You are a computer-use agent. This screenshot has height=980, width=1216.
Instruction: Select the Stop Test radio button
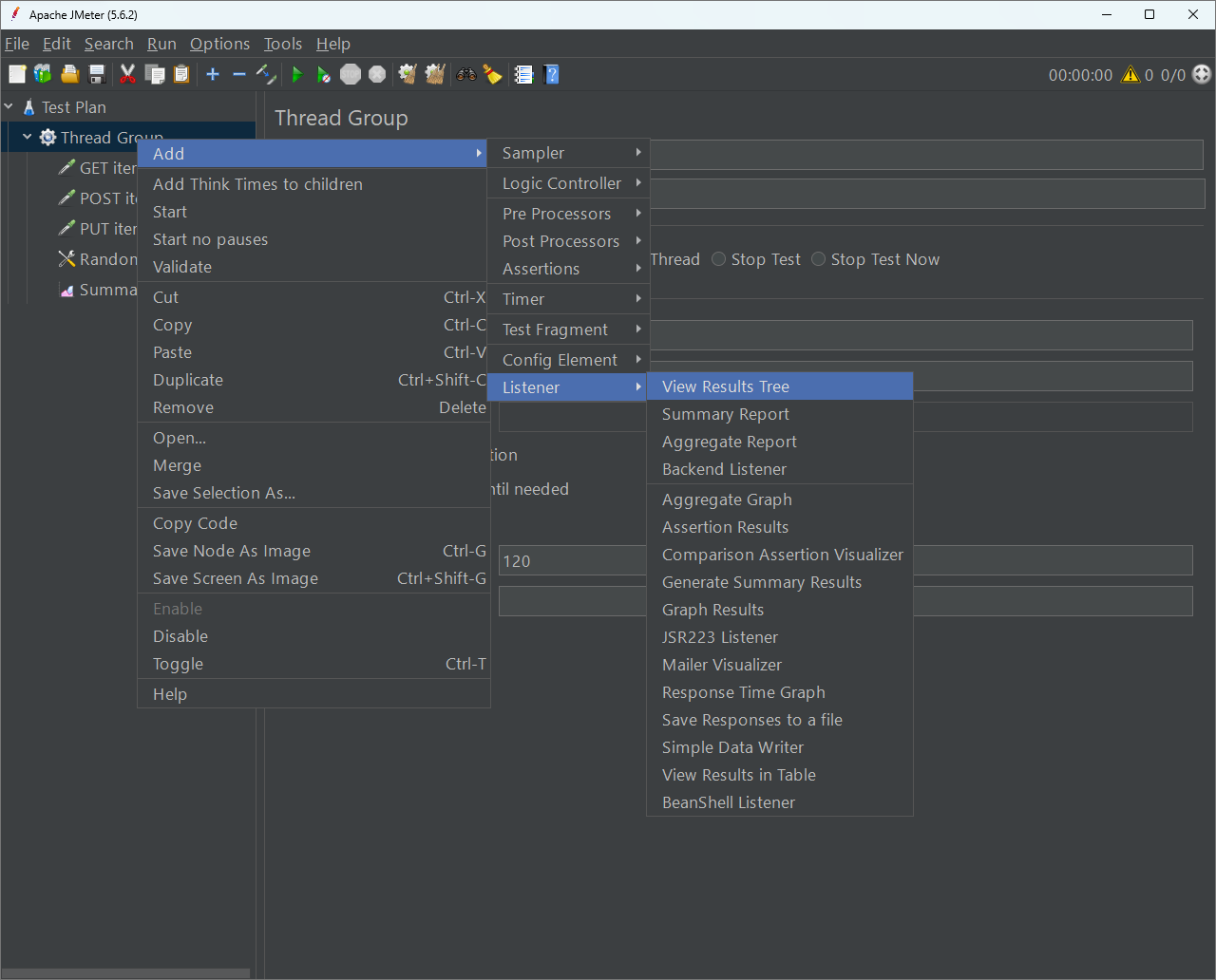pyautogui.click(x=719, y=259)
